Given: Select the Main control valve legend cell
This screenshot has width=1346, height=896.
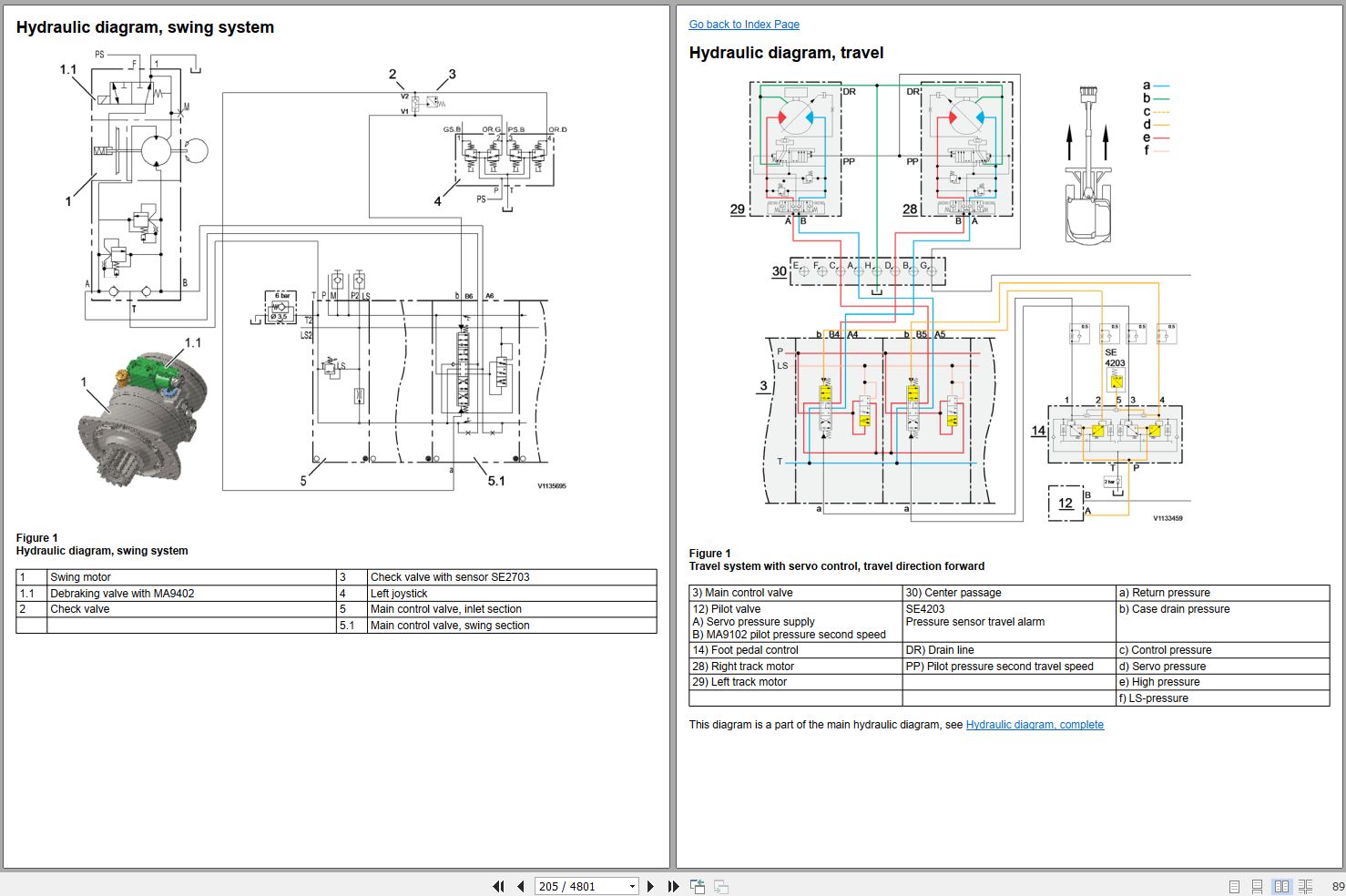Looking at the screenshot, I should (796, 593).
